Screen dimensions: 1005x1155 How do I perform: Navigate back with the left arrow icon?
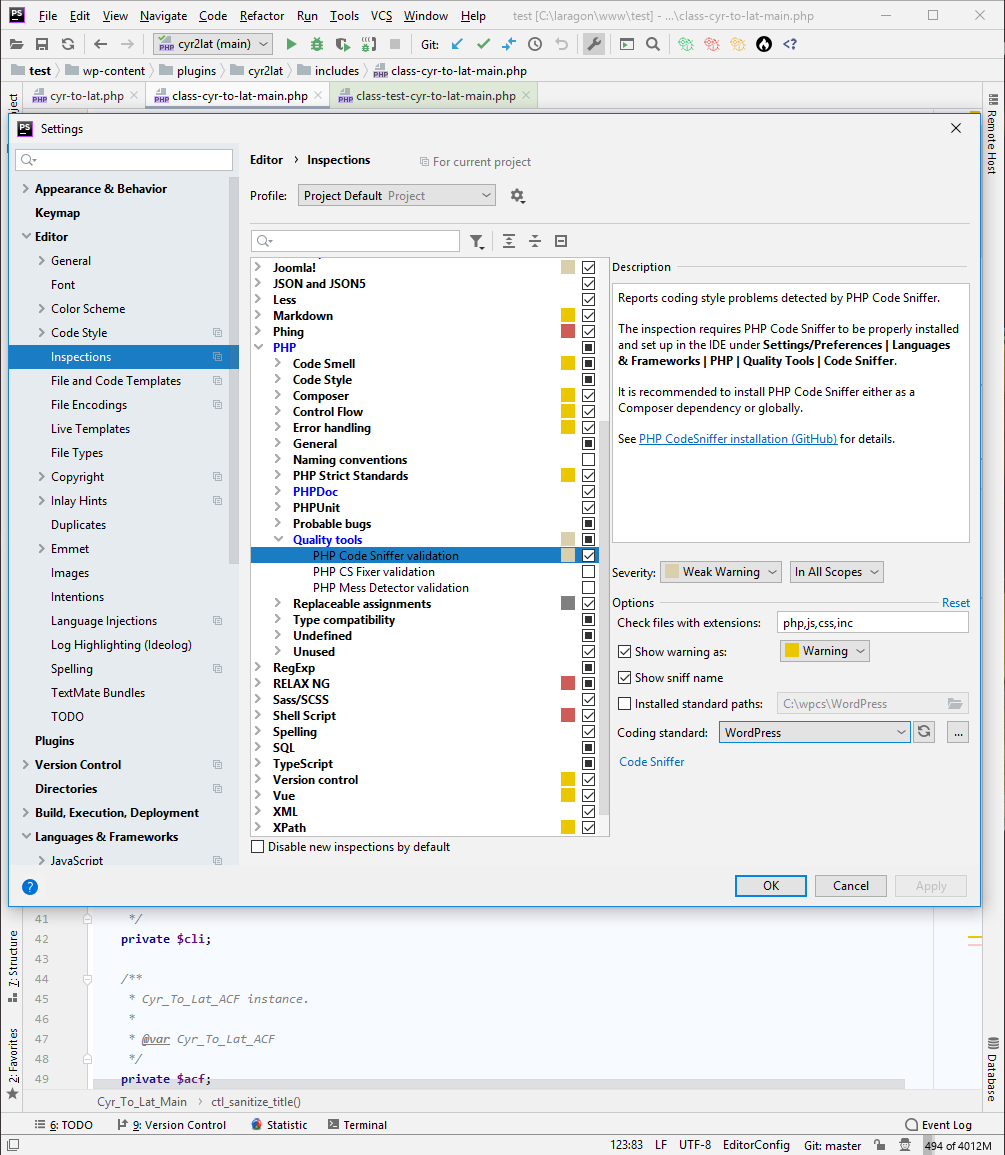(x=100, y=44)
